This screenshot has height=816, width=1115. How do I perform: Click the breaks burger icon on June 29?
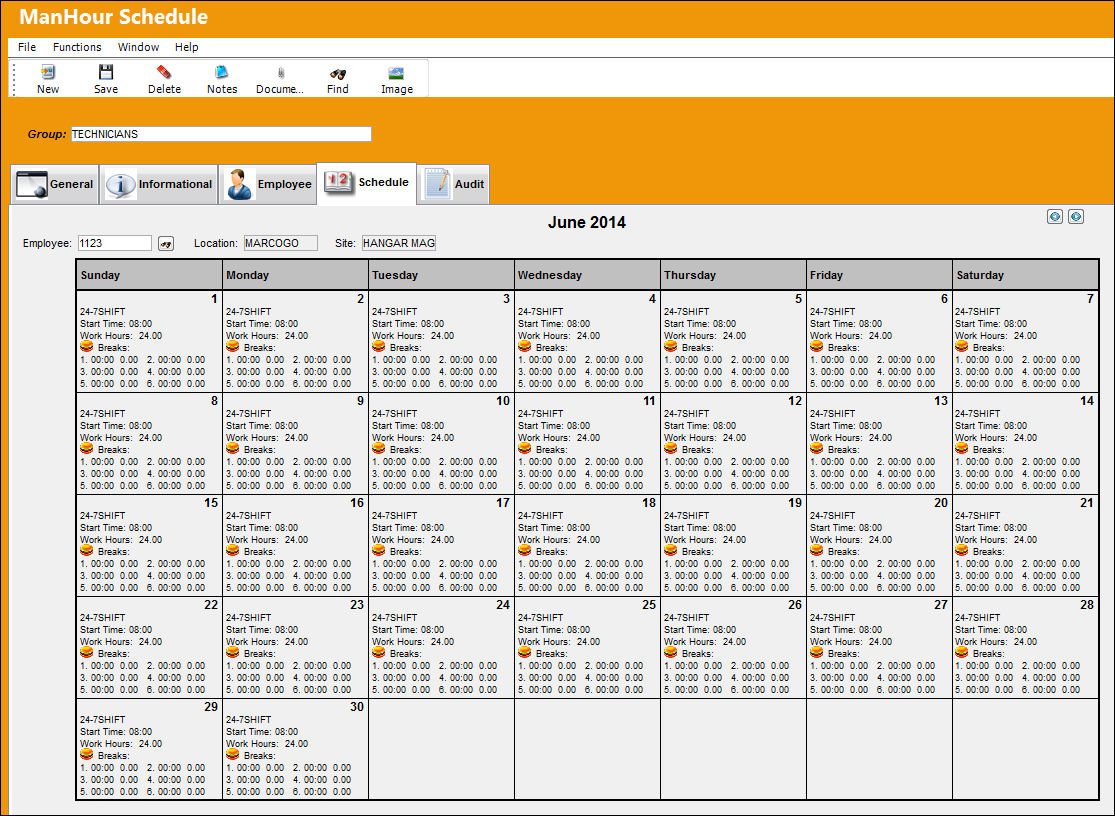[87, 755]
